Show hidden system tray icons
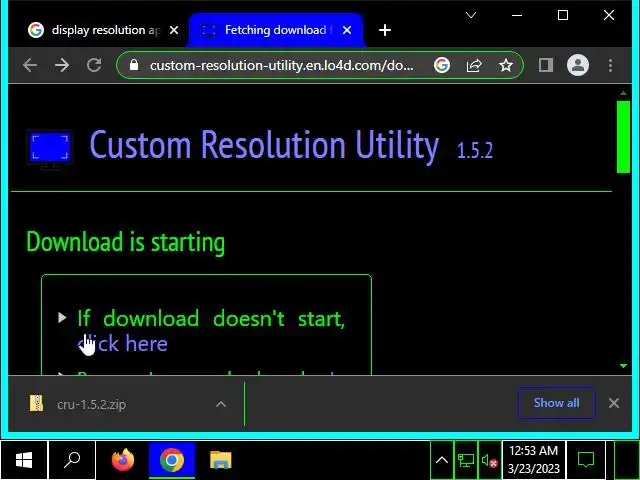 pos(442,460)
